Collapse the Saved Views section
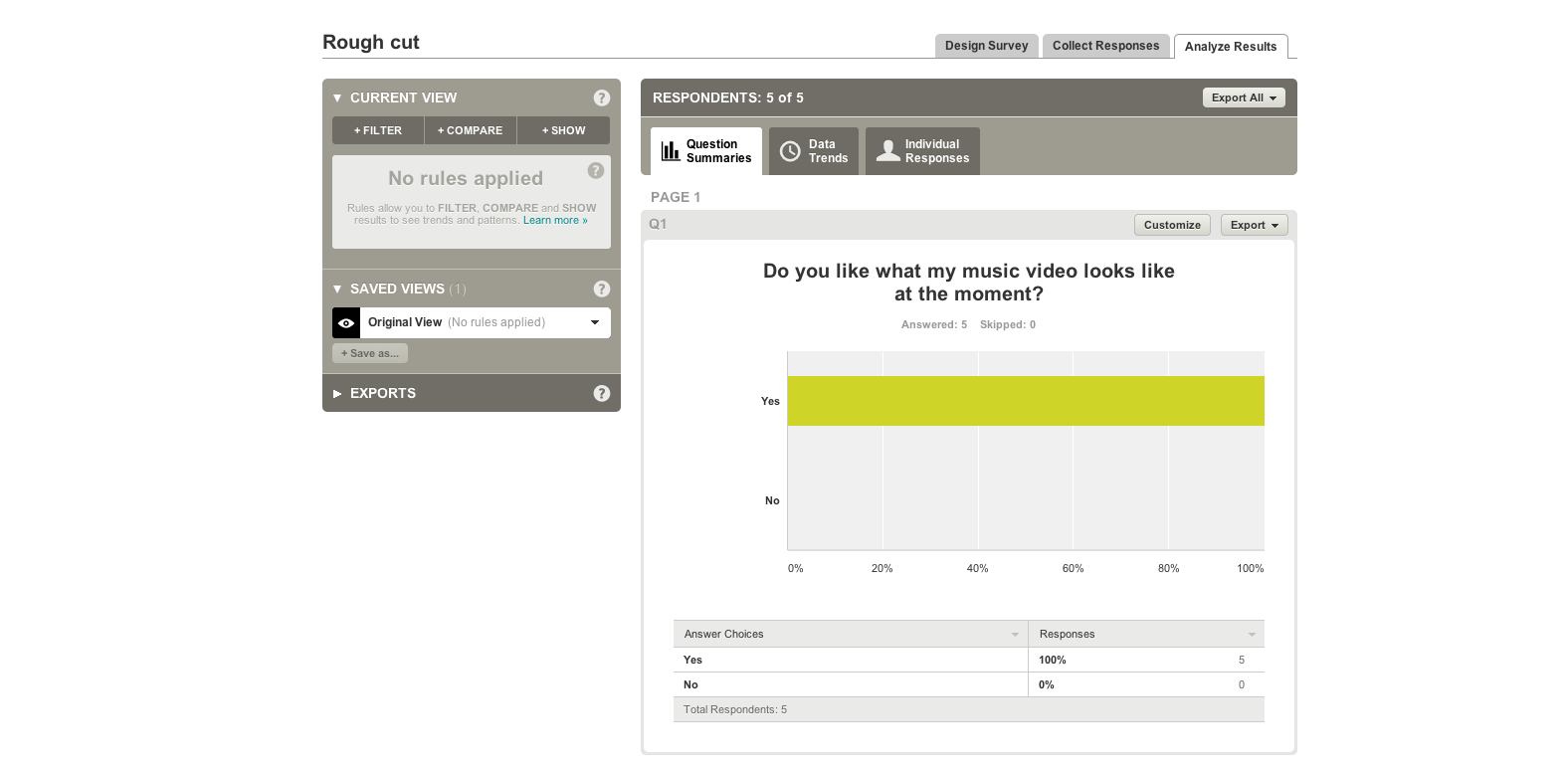 tap(337, 289)
